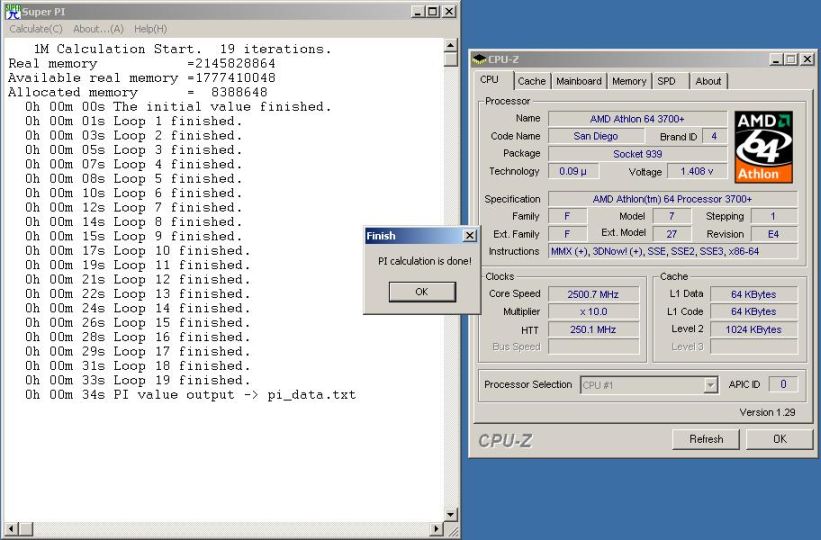Open the Processor Selection dropdown
Viewport: 821px width, 540px height.
(710, 385)
